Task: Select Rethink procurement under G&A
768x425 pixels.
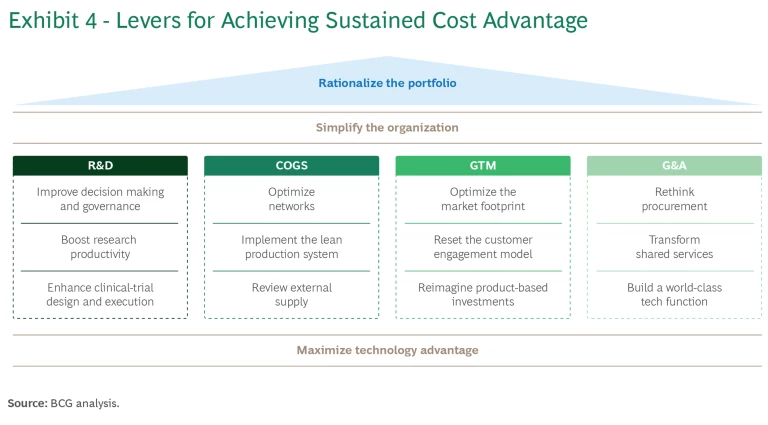Action: tap(674, 199)
